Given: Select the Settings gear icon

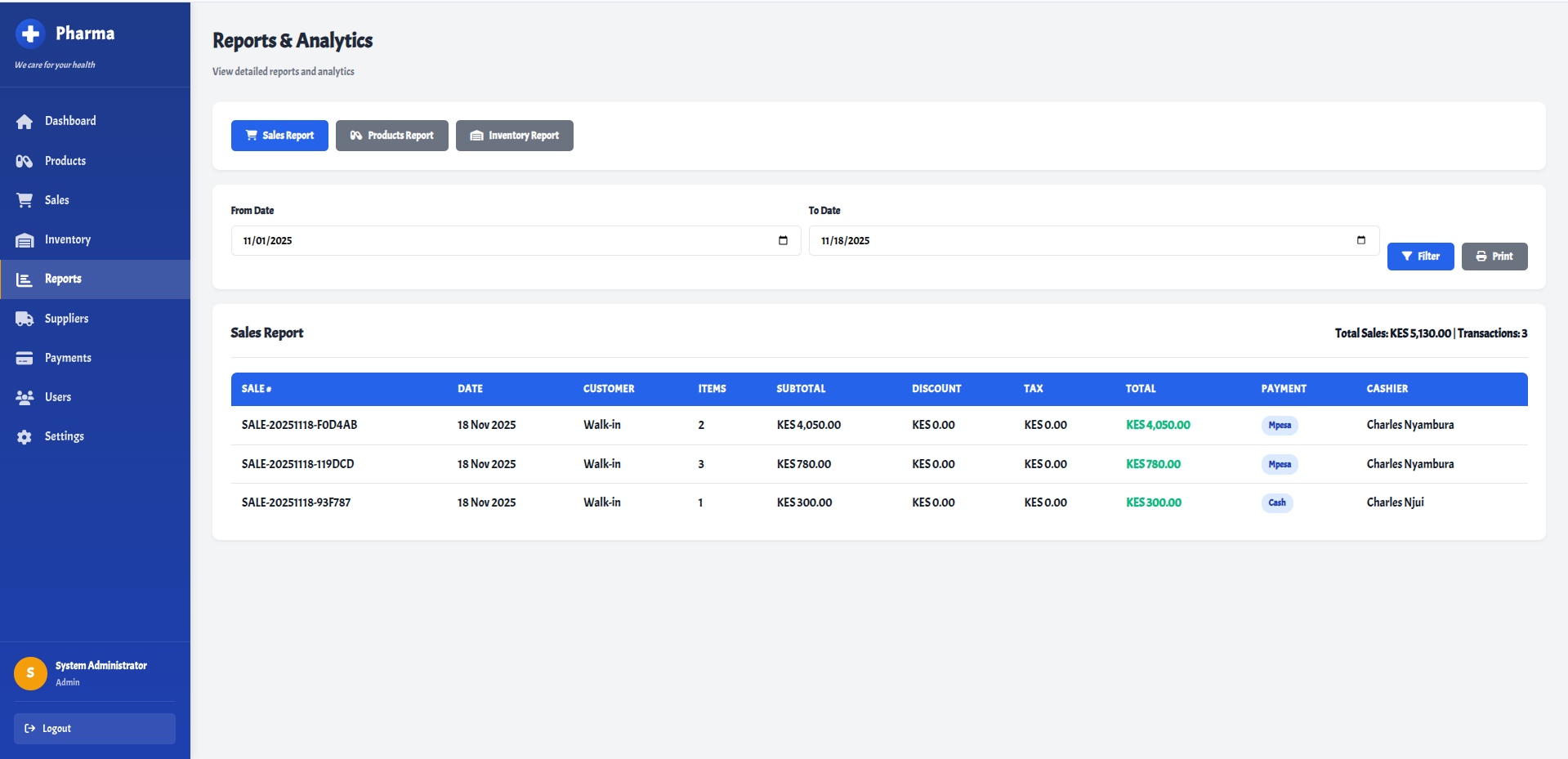Looking at the screenshot, I should pos(25,436).
